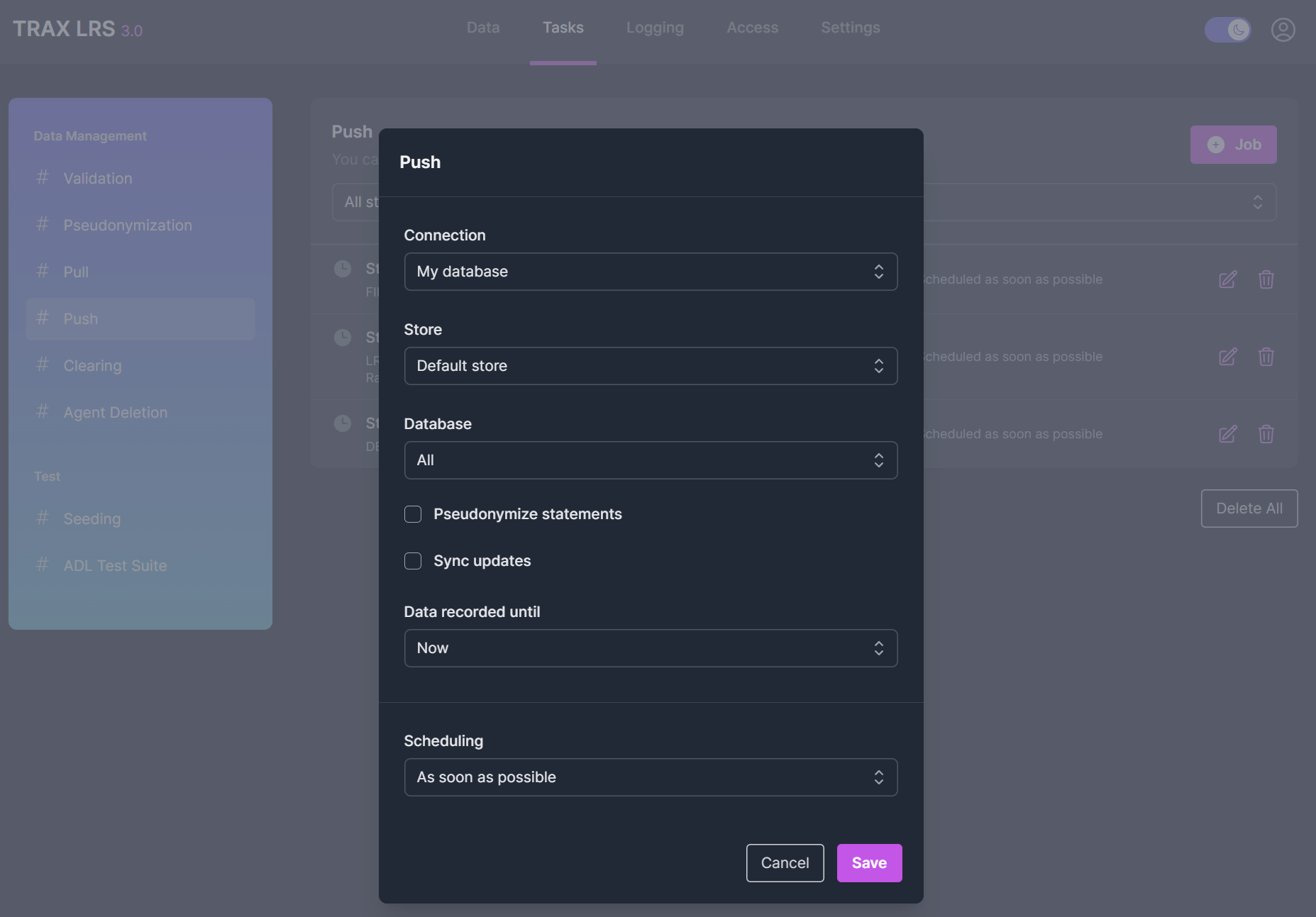This screenshot has width=1316, height=917.
Task: Open Pseudonymization in the sidebar
Action: pyautogui.click(x=128, y=226)
